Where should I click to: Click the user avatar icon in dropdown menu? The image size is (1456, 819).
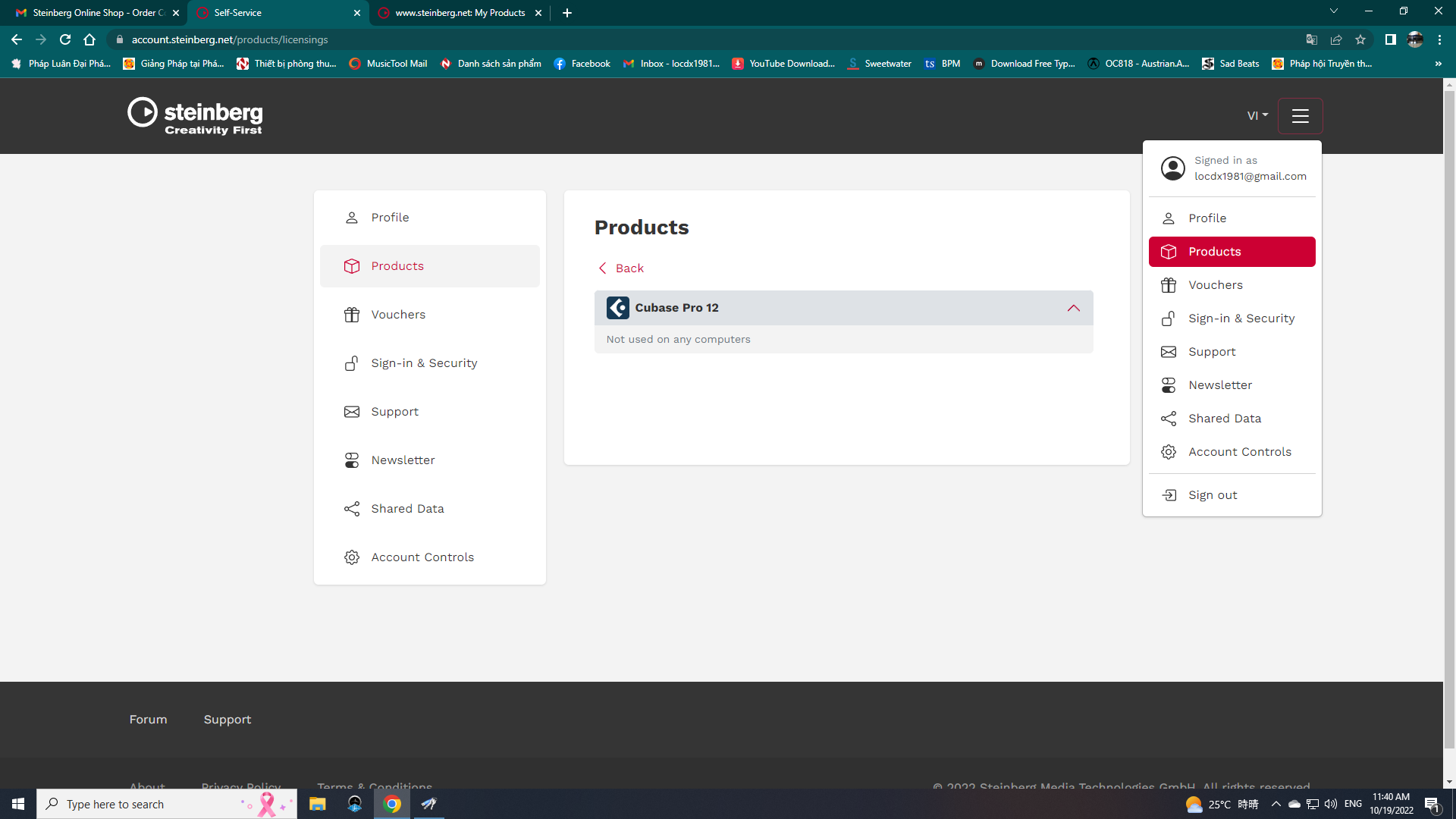click(1172, 168)
